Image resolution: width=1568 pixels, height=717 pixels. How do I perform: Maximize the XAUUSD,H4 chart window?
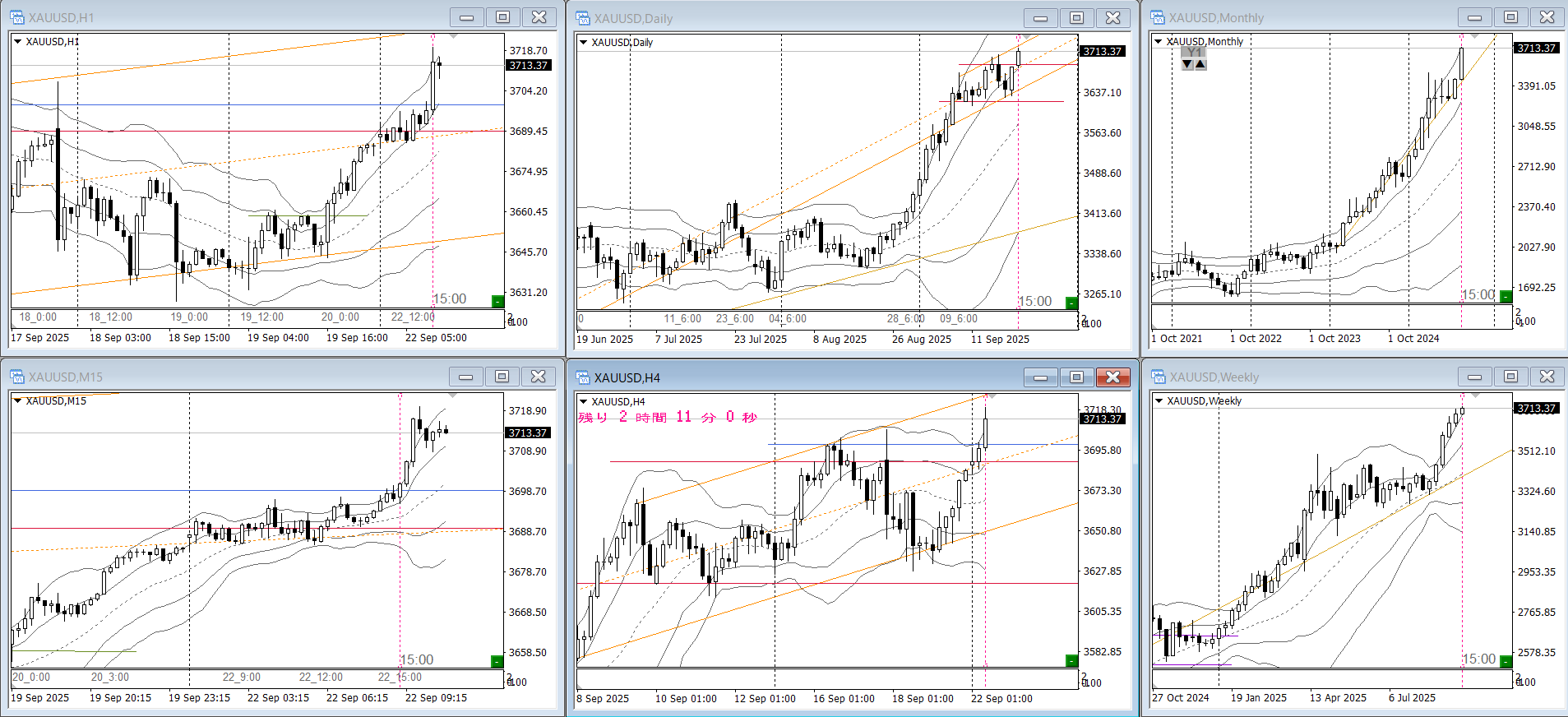coord(1076,377)
